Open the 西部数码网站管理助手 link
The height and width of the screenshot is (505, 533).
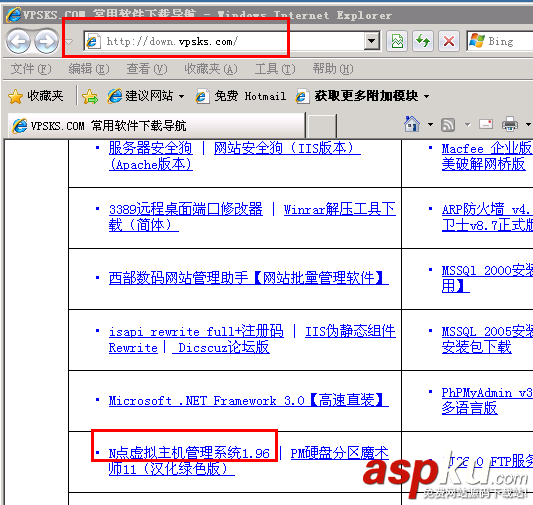248,278
